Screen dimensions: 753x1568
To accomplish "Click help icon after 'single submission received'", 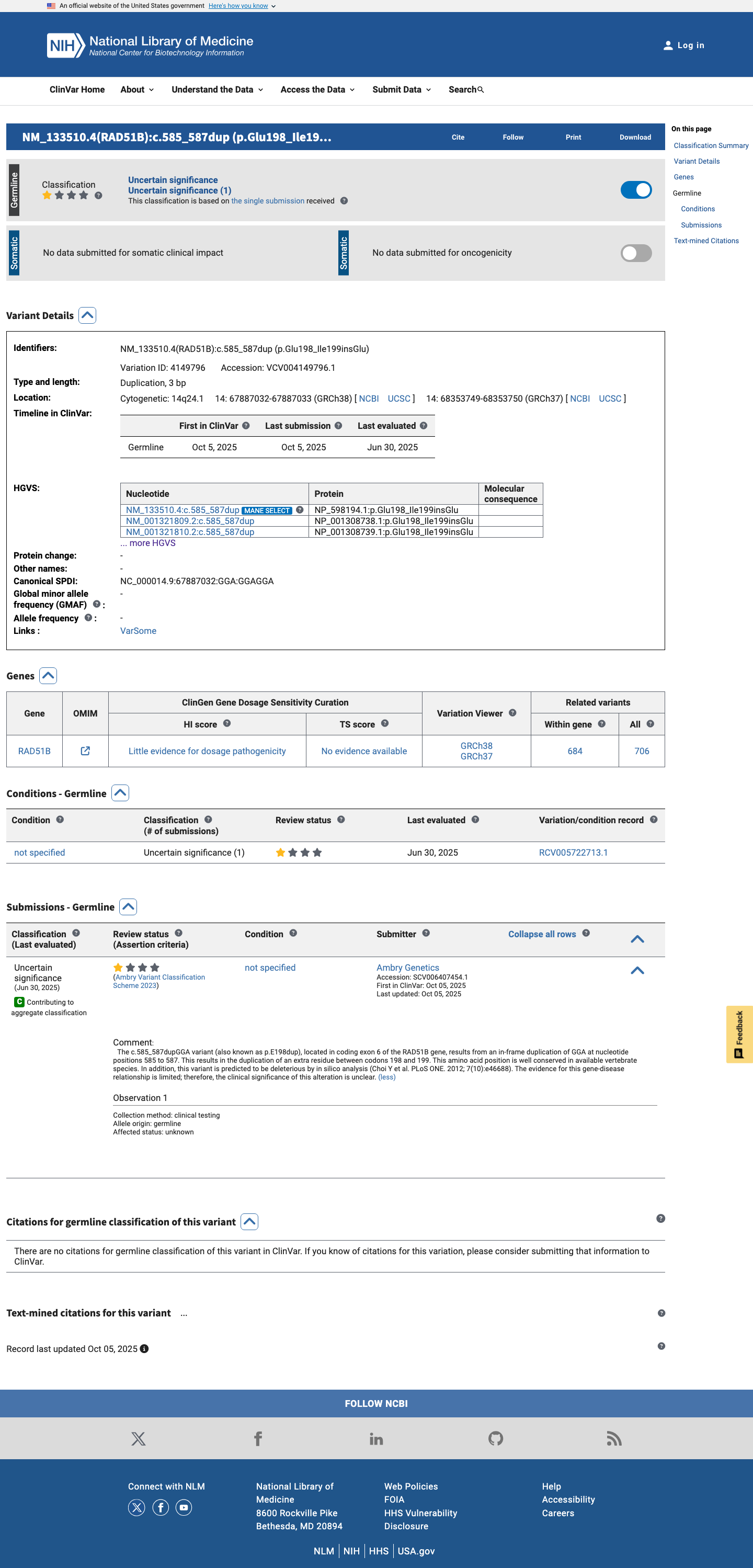I will (344, 201).
